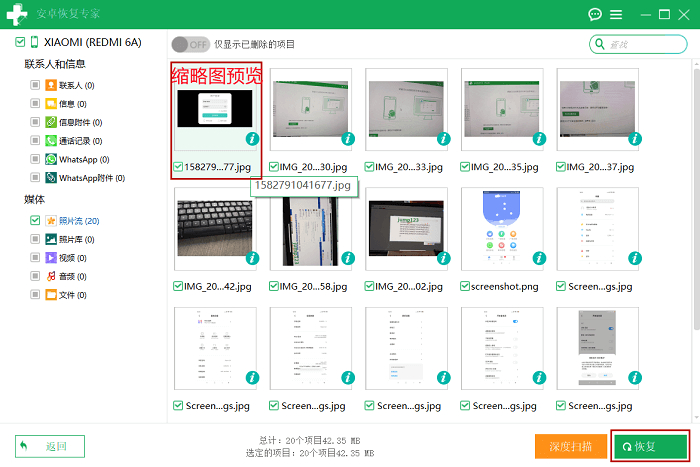Screen dimensions: 700x467
Task: Uncheck the XIAOMI (REDMI 6A) device checkbox
Action: point(20,42)
